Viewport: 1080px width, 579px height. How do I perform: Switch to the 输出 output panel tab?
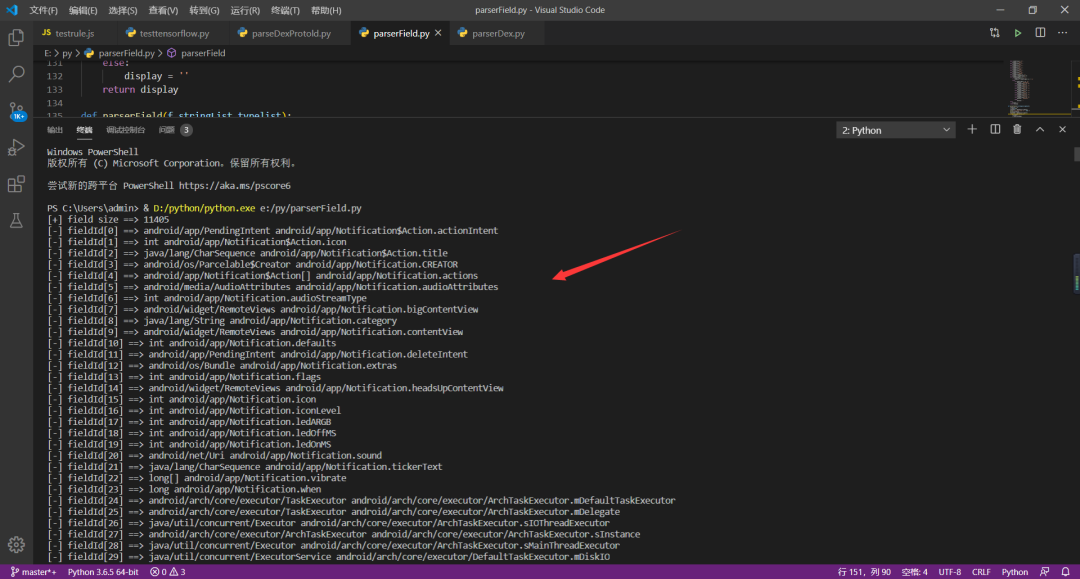point(54,130)
